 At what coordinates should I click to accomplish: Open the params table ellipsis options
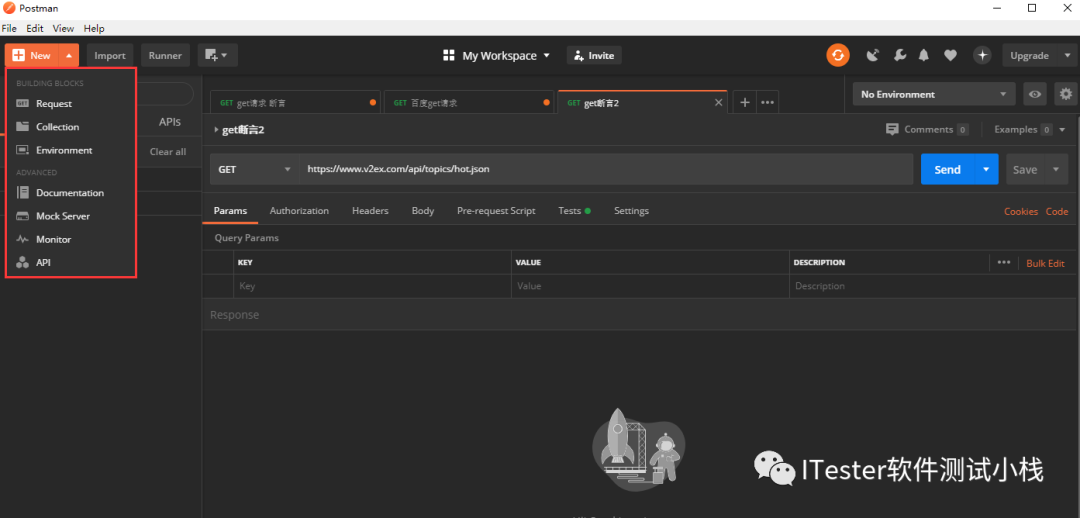pyautogui.click(x=1004, y=262)
